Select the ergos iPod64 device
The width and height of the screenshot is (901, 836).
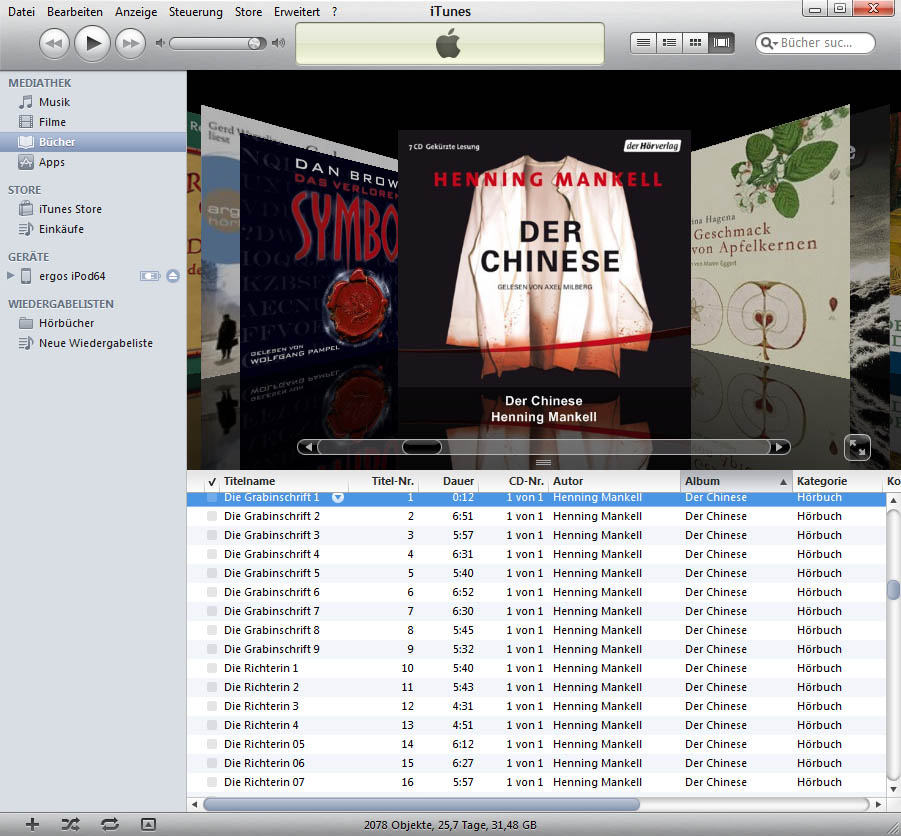(72, 276)
